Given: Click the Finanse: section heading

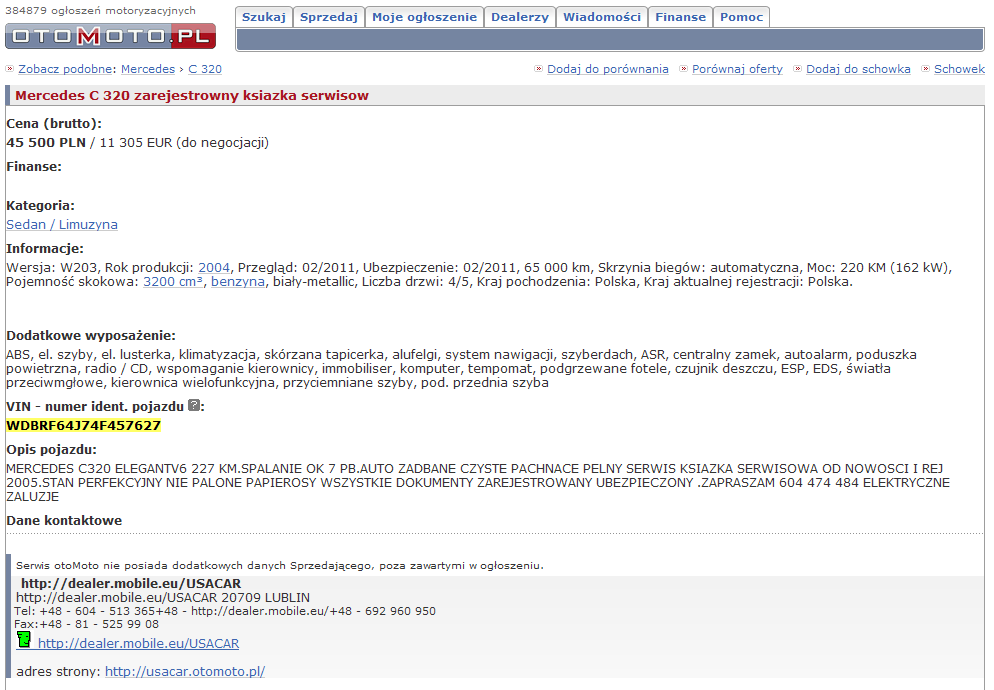Looking at the screenshot, I should tap(34, 167).
